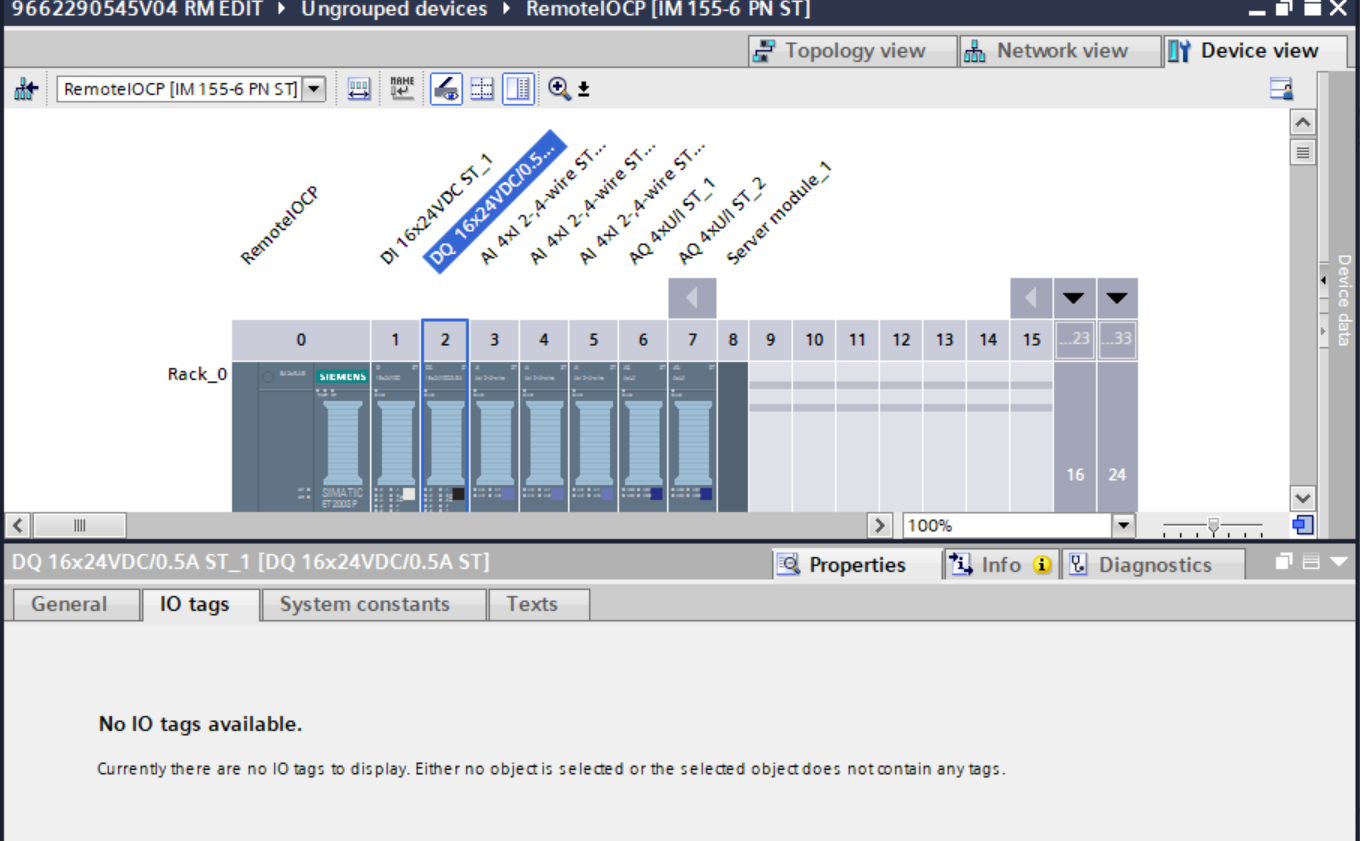Select the IO tags tab

click(200, 604)
